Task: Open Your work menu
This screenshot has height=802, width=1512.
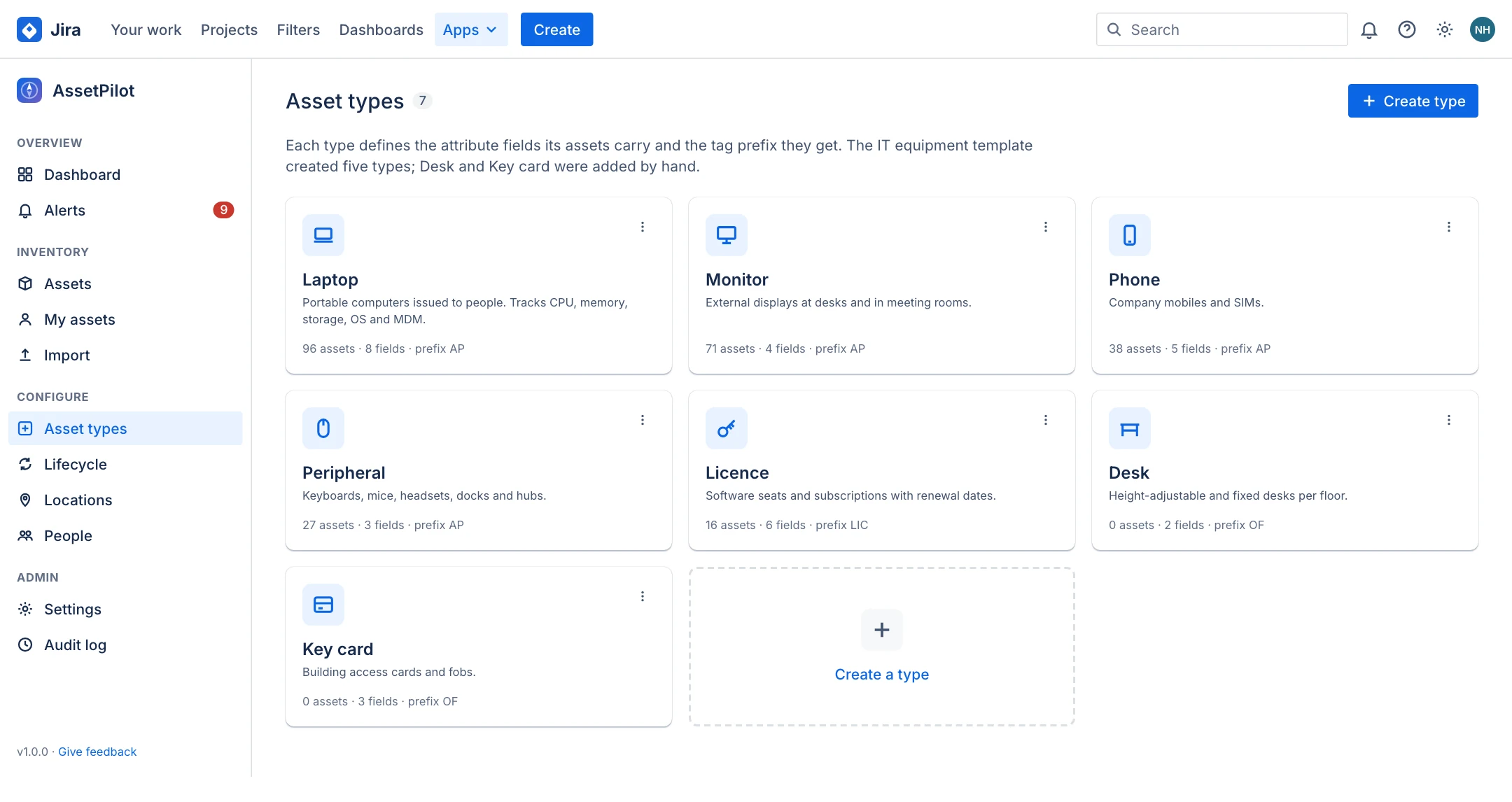Action: tap(146, 29)
